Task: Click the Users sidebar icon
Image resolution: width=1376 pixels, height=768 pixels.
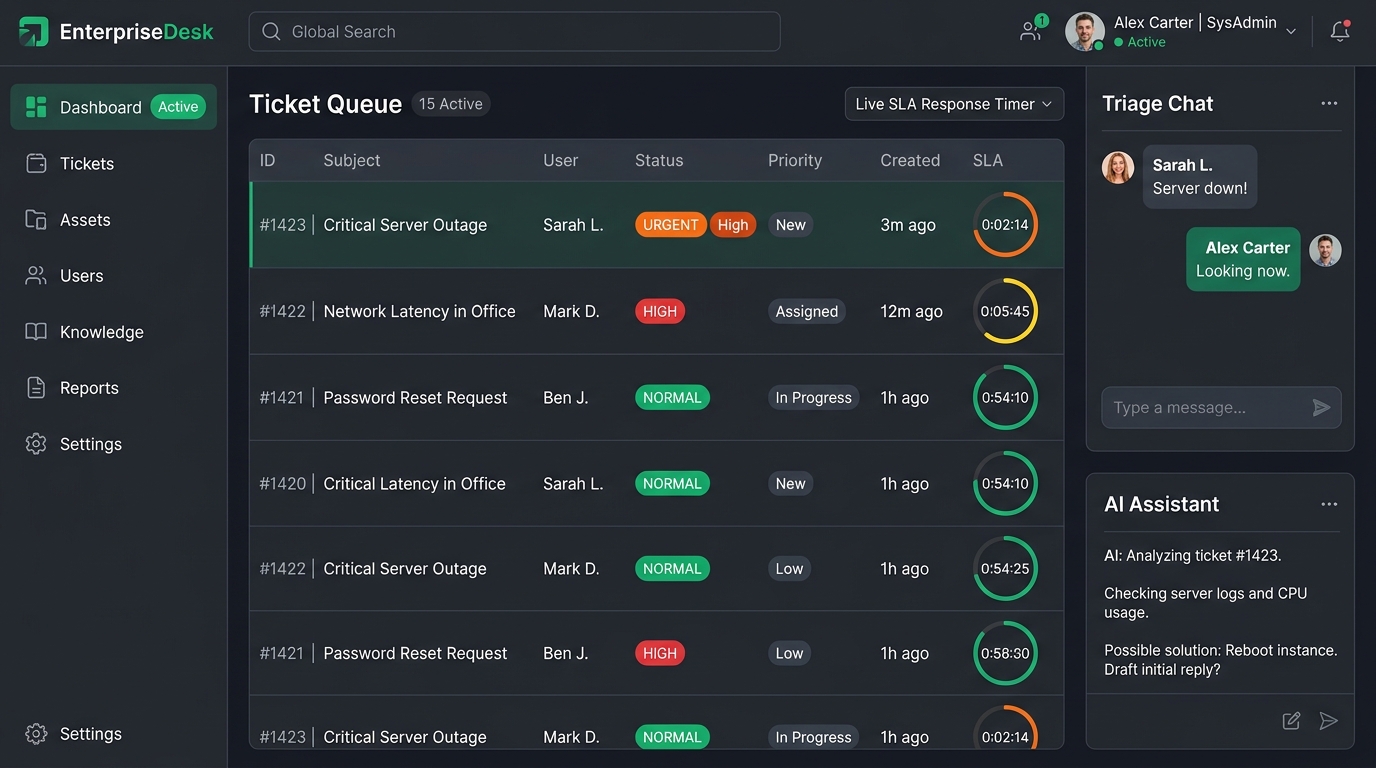Action: pos(36,275)
